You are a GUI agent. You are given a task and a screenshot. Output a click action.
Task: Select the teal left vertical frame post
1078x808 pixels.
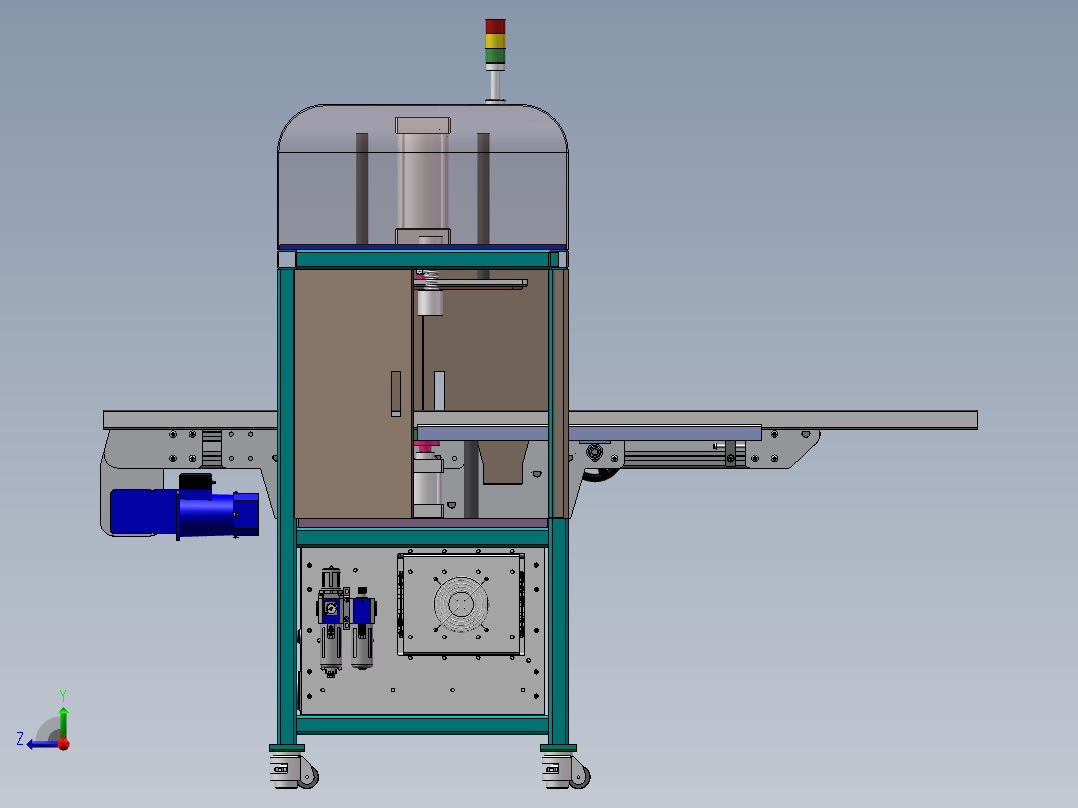click(x=286, y=507)
